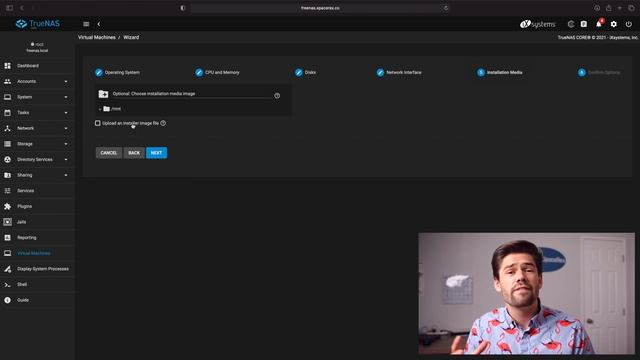This screenshot has width=640, height=360.
Task: Click the BACK button
Action: click(134, 153)
